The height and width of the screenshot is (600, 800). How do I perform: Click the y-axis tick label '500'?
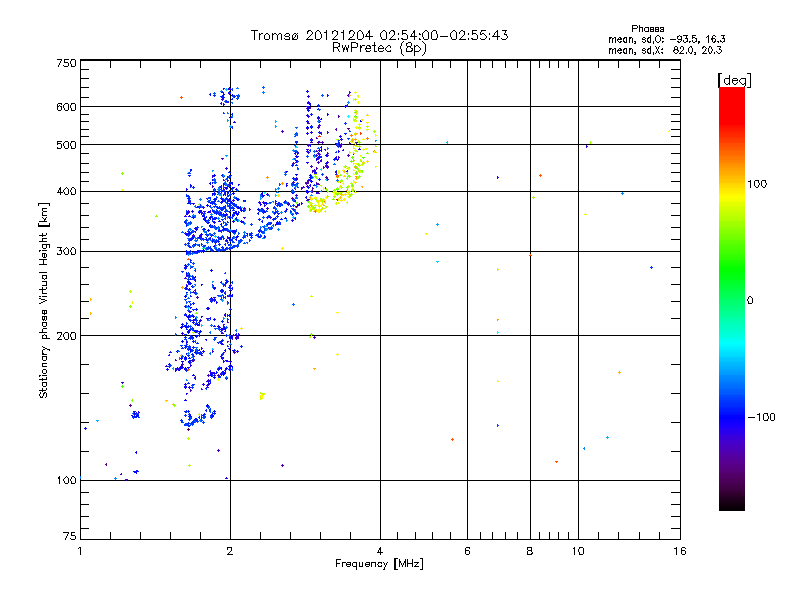[66, 145]
